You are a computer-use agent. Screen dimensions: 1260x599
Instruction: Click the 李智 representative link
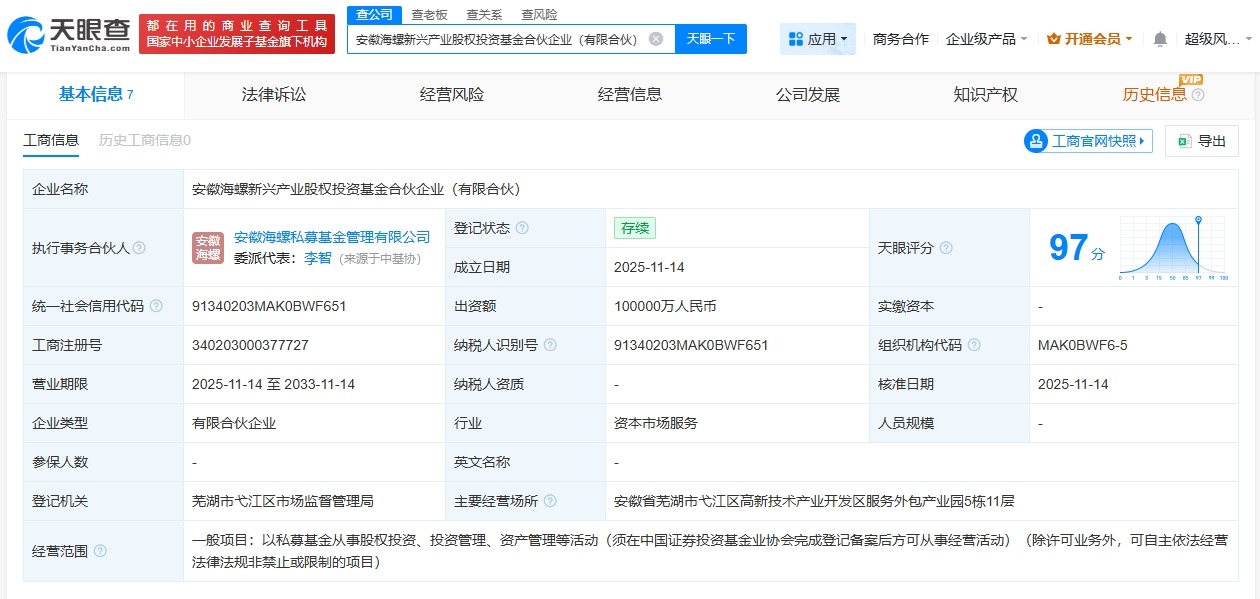(x=316, y=258)
